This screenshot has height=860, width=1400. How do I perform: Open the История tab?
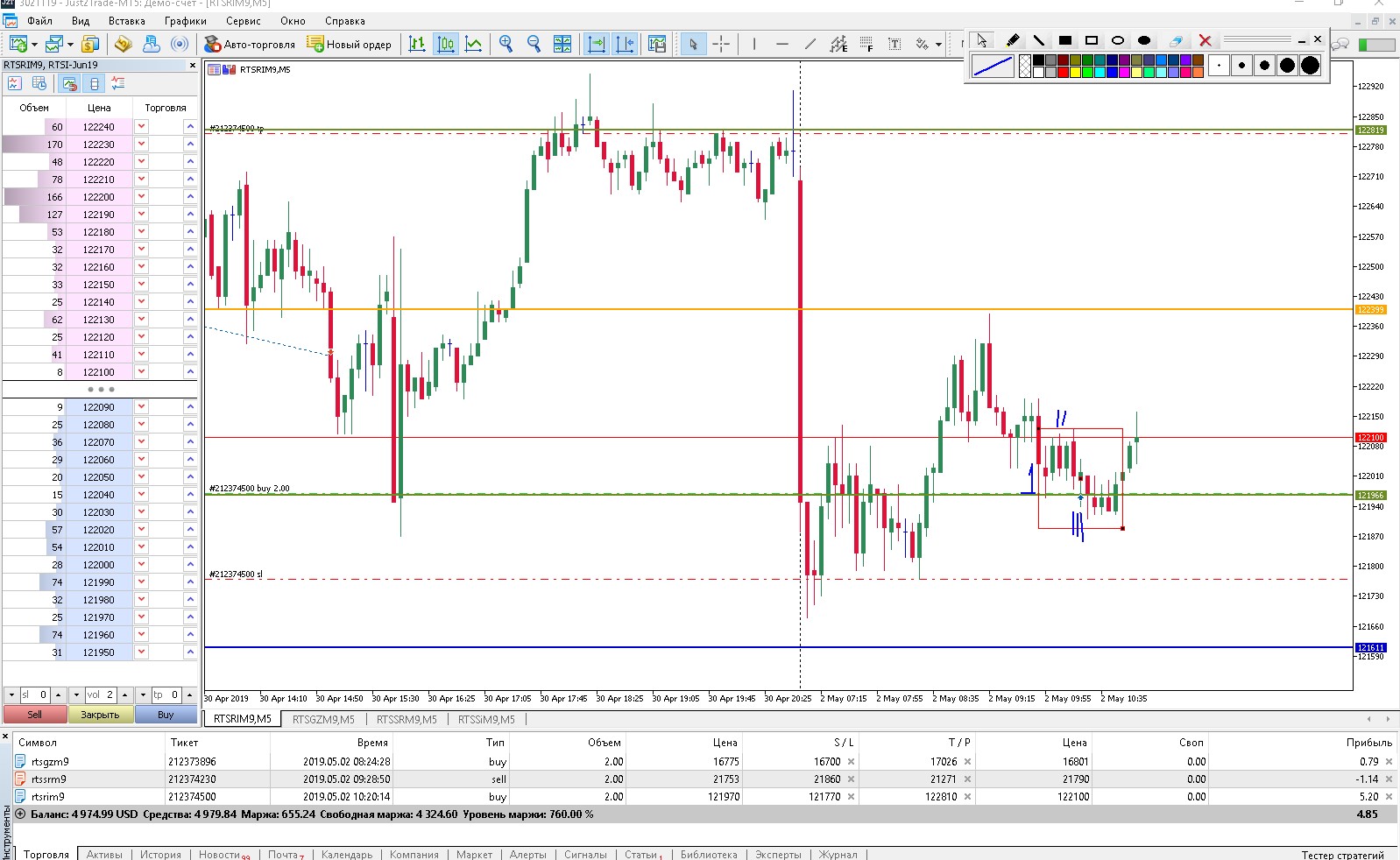160,854
